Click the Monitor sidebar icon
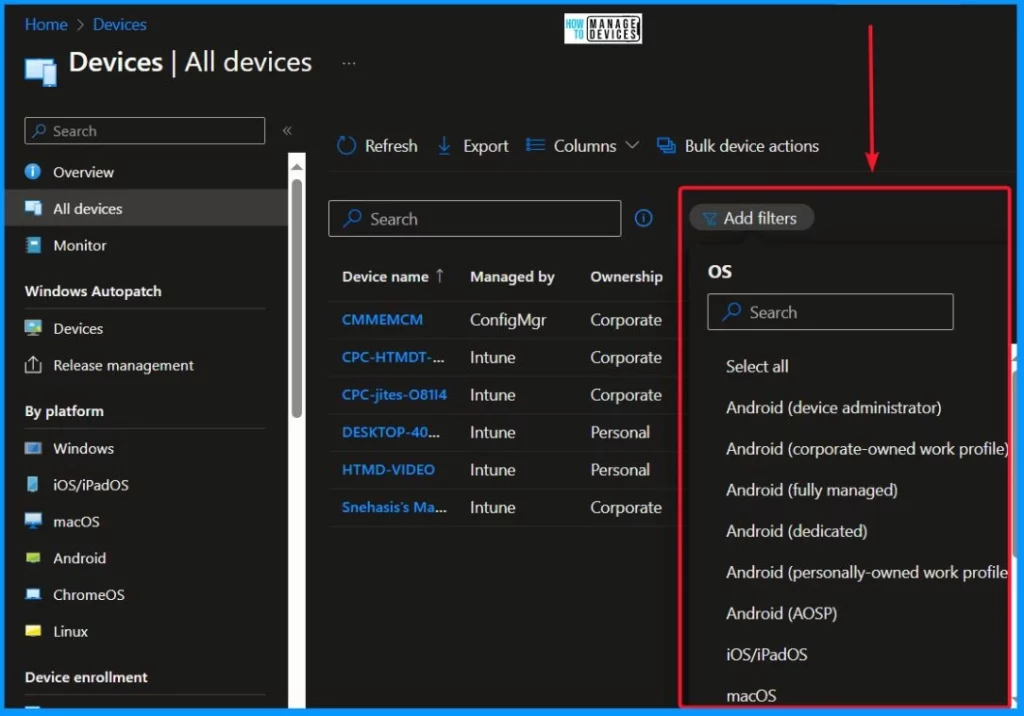This screenshot has height=716, width=1024. (33, 245)
